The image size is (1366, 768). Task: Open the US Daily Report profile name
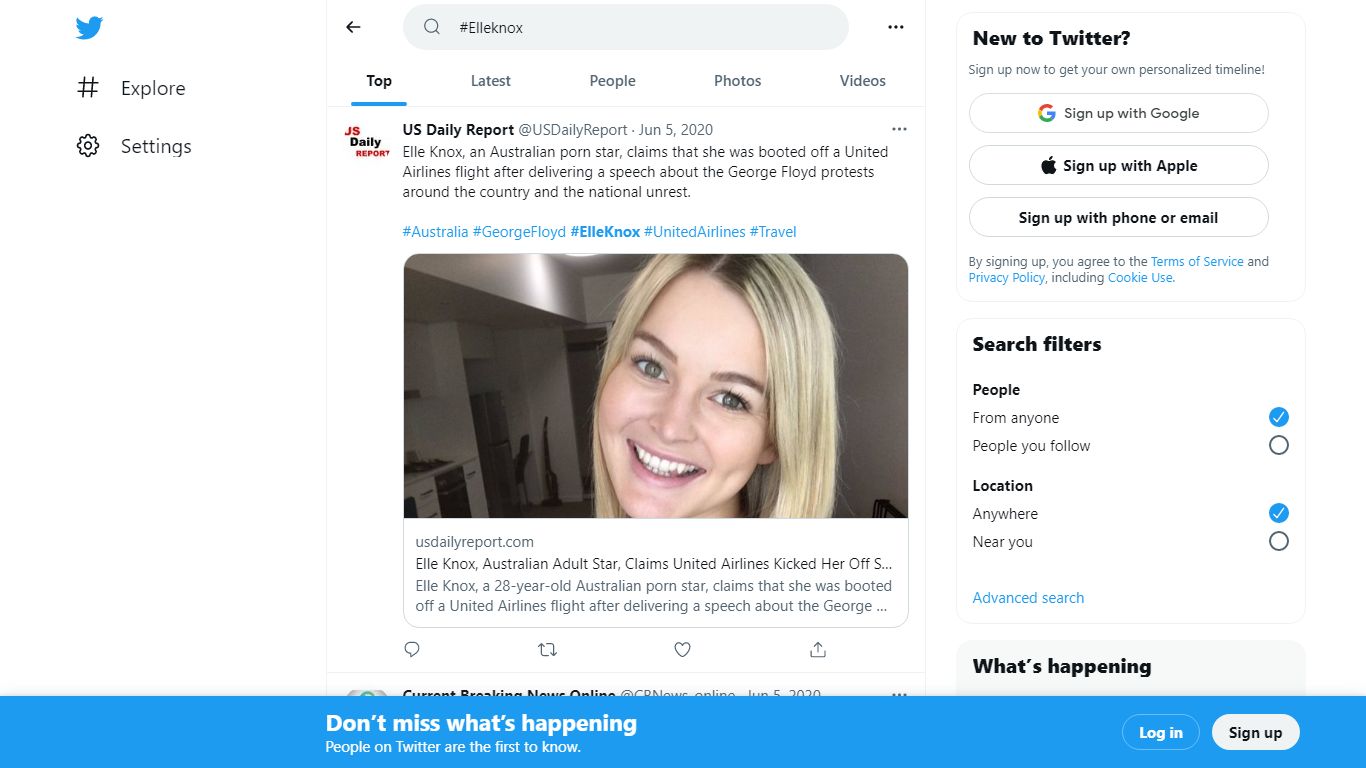click(x=458, y=129)
